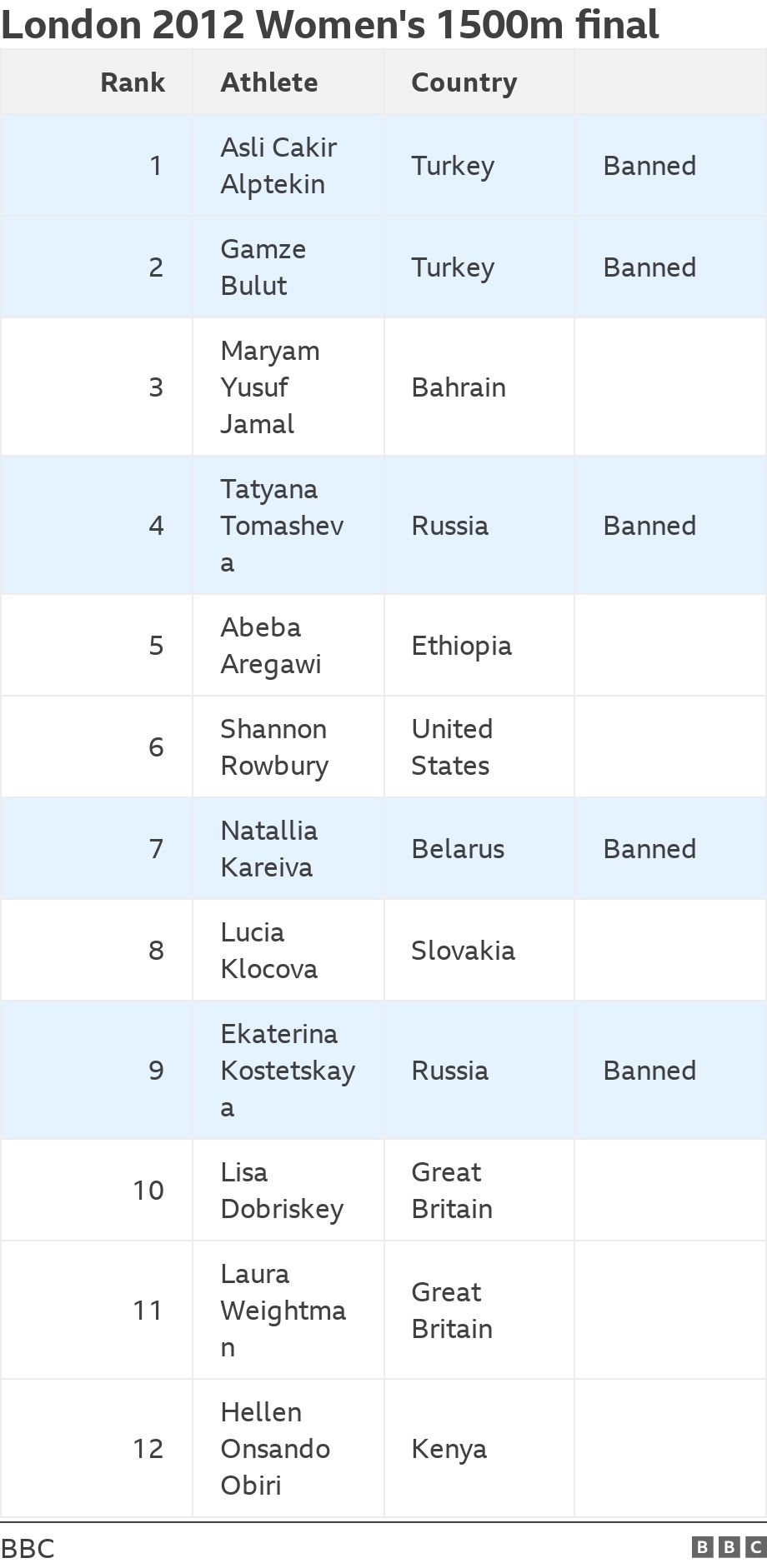Select Ekaterina Kostetskaya athlete cell
Screen dimensions: 767x1568
[x=288, y=1071]
